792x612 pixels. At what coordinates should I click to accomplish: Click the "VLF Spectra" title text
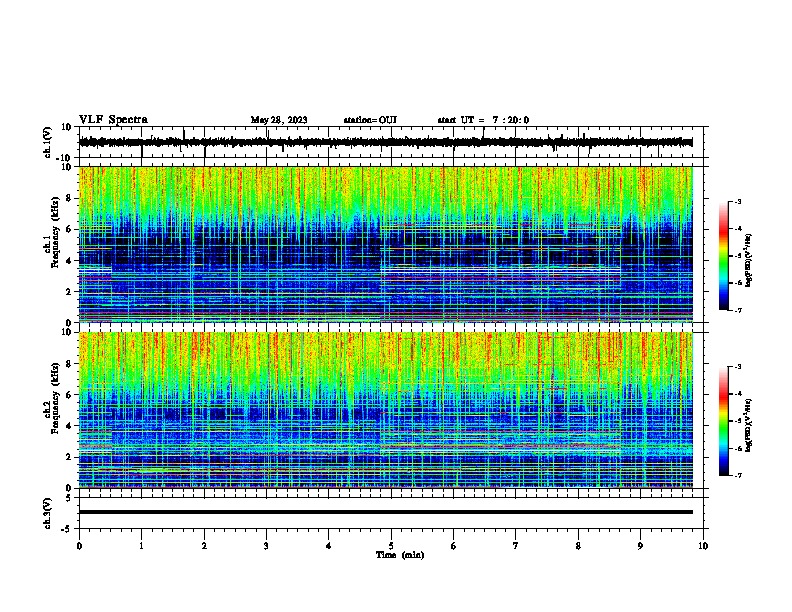coord(113,120)
